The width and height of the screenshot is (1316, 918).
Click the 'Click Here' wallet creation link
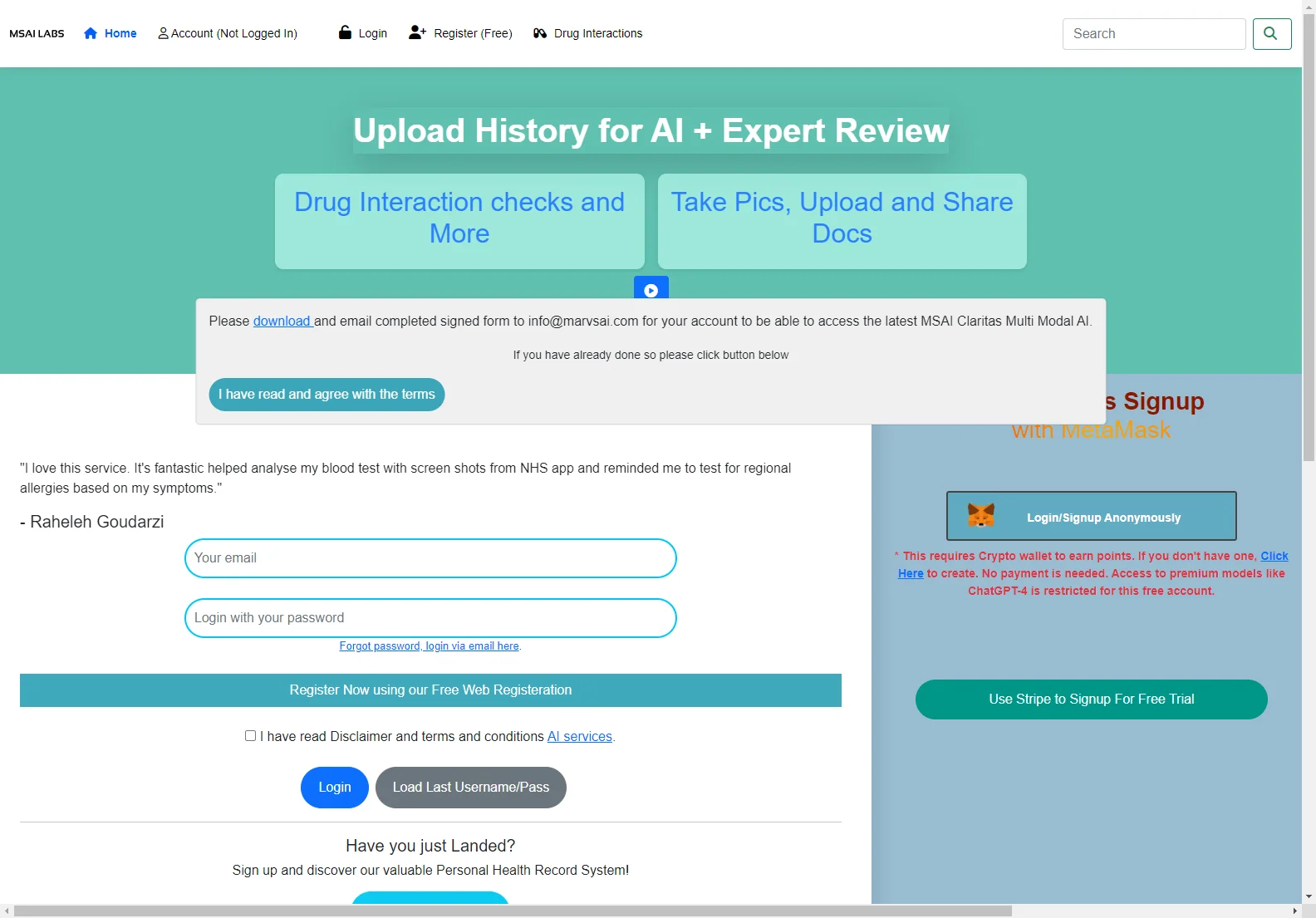click(x=1274, y=557)
